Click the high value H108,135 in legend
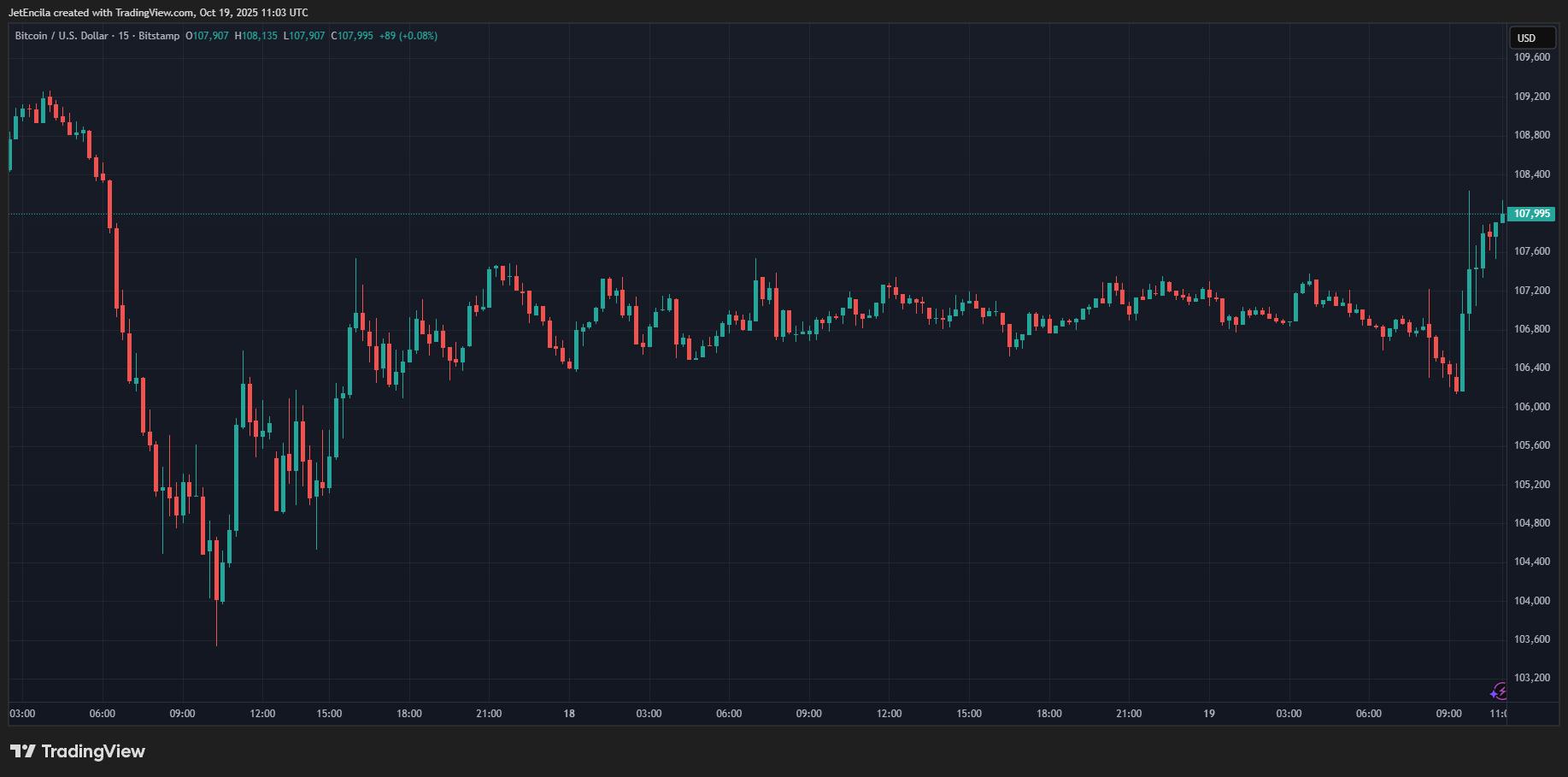Viewport: 1568px width, 777px height. 256,36
